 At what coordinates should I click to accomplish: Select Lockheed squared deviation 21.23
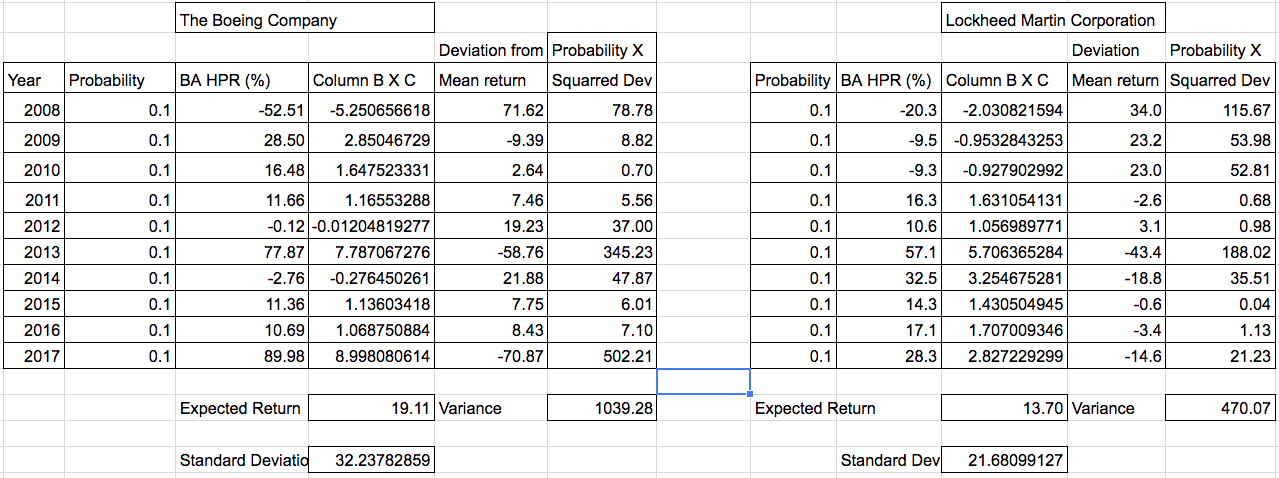(x=1221, y=355)
